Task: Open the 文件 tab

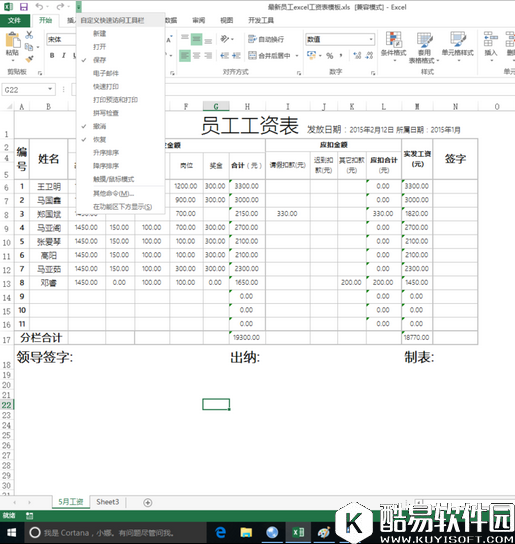Action: pyautogui.click(x=14, y=20)
